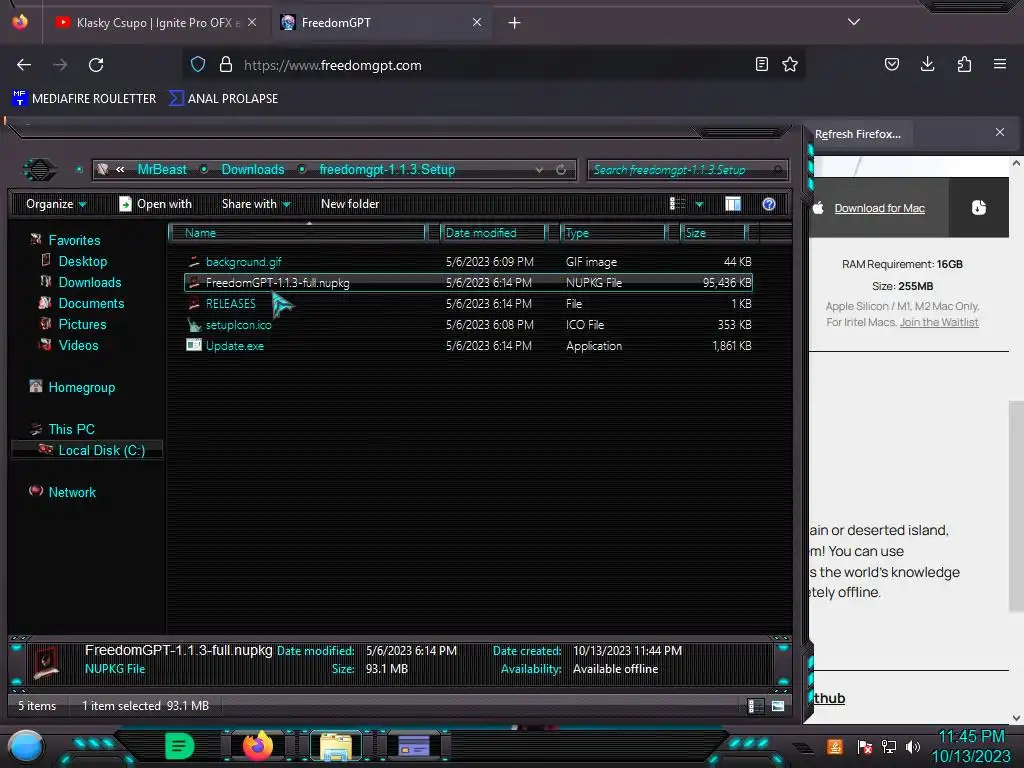The height and width of the screenshot is (768, 1024).
Task: Open the tracking protection shield icon
Action: coord(198,65)
